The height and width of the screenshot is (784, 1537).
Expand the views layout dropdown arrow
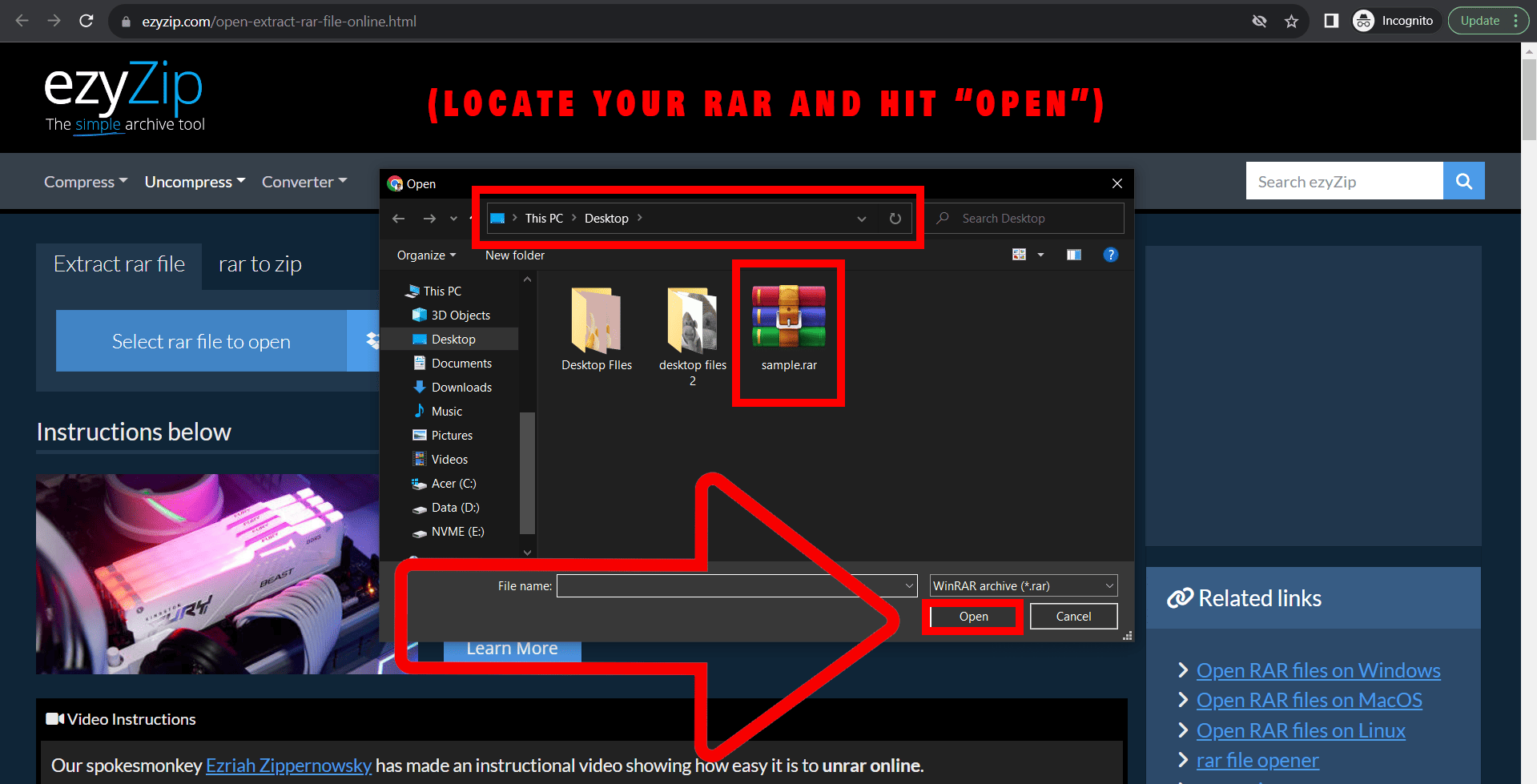[1041, 255]
